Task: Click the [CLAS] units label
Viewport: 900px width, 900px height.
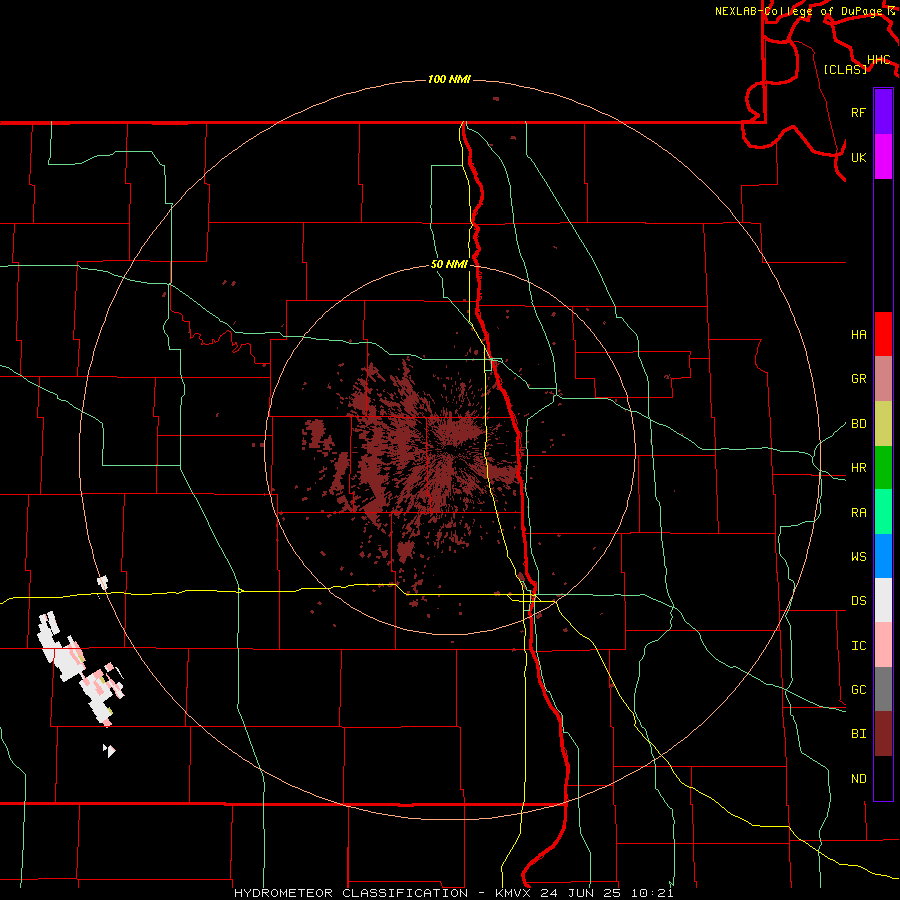Action: [x=845, y=69]
